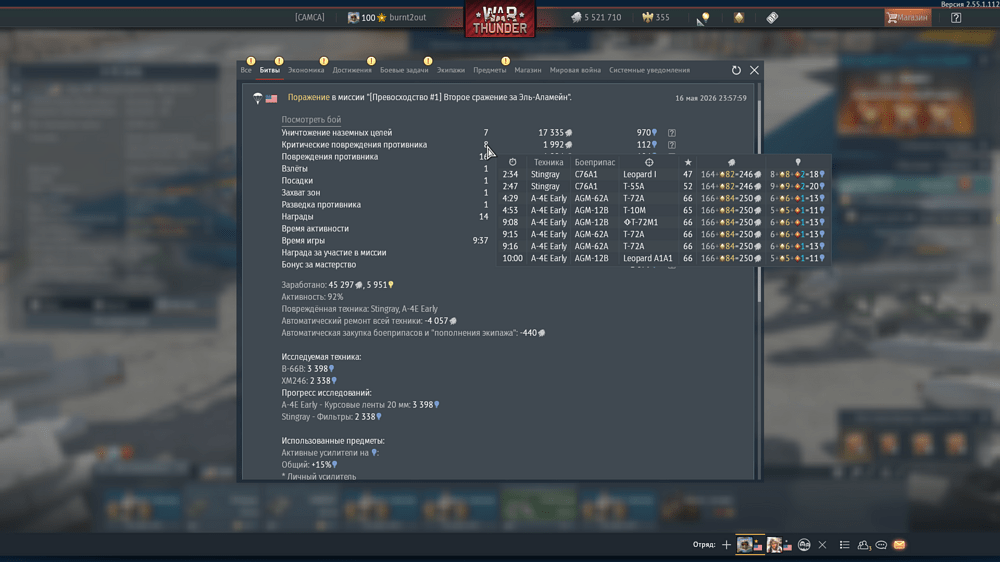Open the help question mark in the top bar
The height and width of the screenshot is (562, 1000).
coord(956,18)
